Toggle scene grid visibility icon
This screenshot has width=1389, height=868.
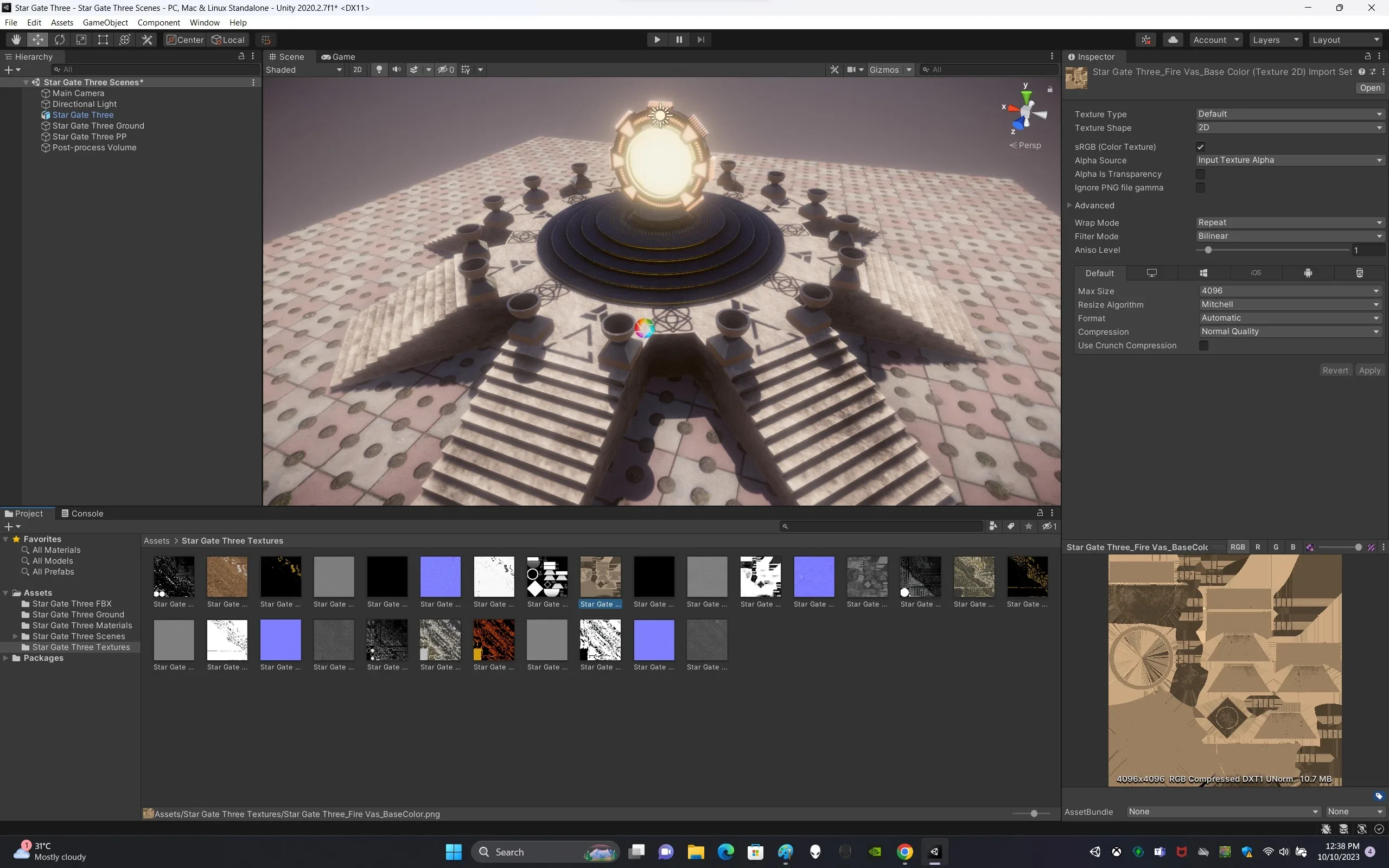tap(466, 69)
